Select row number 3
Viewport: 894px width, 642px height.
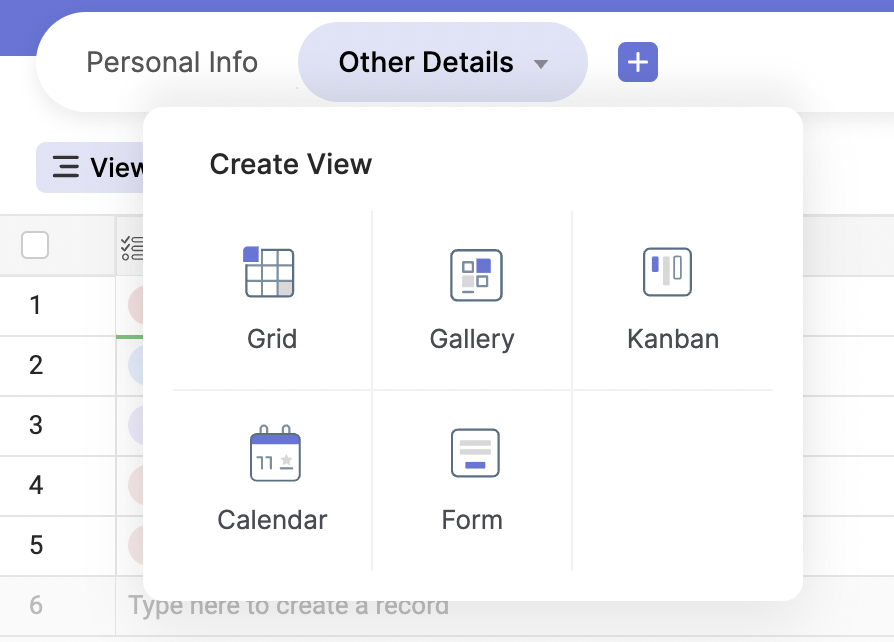pos(36,425)
